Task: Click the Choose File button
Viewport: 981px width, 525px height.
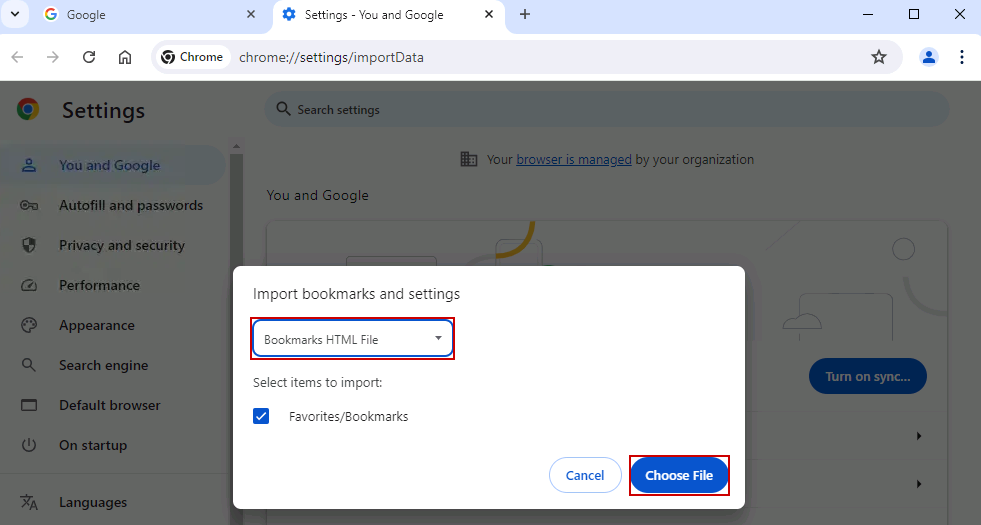Action: coord(679,475)
